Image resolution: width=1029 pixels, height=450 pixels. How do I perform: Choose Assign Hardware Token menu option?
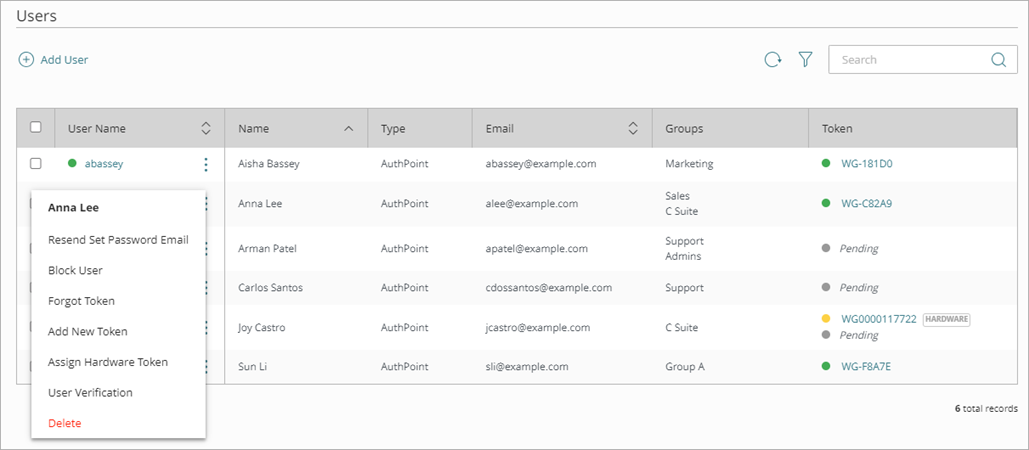tap(108, 362)
